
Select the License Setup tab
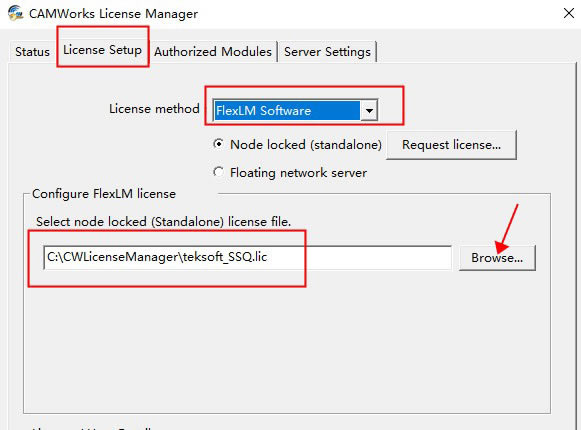[102, 50]
